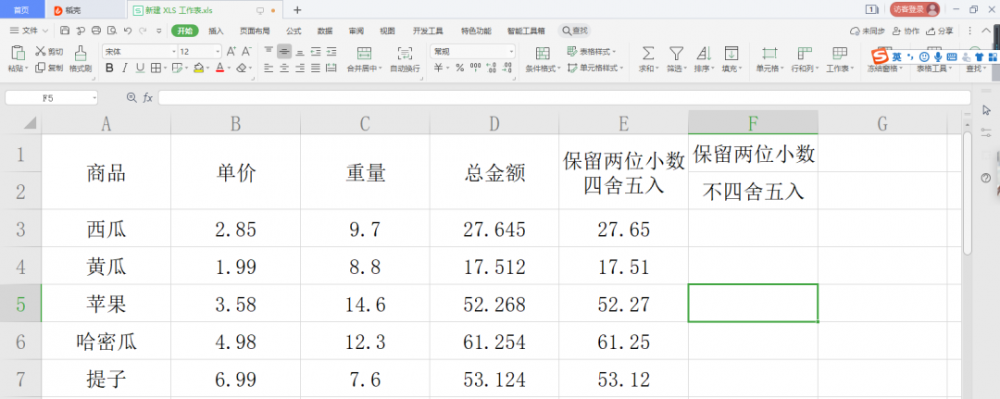1000x399 pixels.
Task: Open the font size dropdown showing 12
Action: point(200,51)
